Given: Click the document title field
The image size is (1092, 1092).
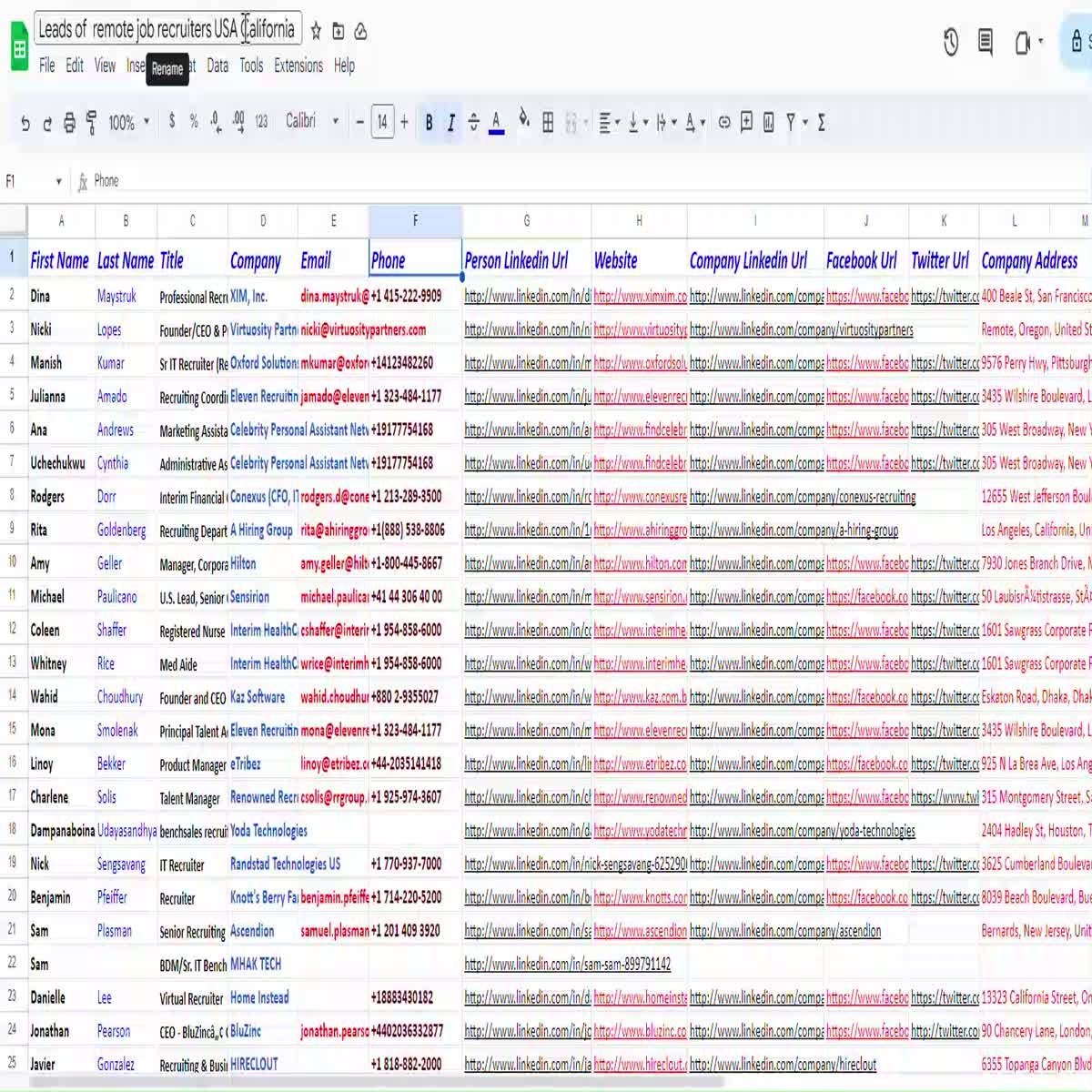Looking at the screenshot, I should pos(167,29).
